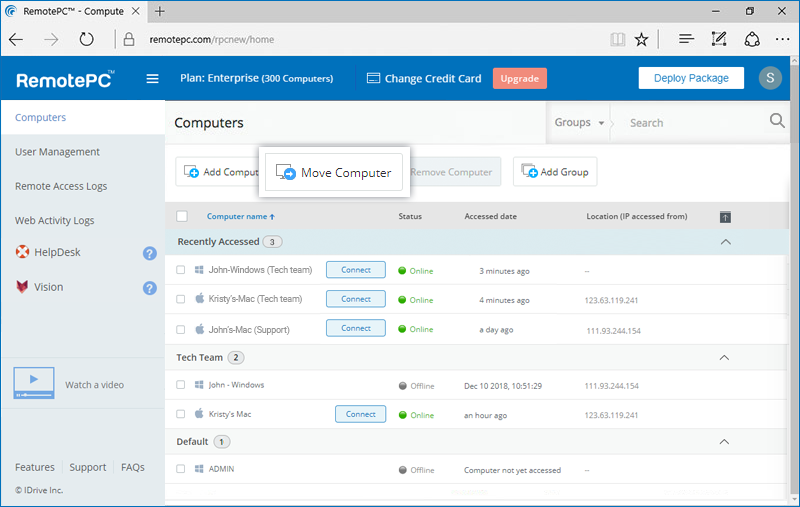The width and height of the screenshot is (800, 507).
Task: Check the John's-Mac (Support) checkbox
Action: (181, 329)
